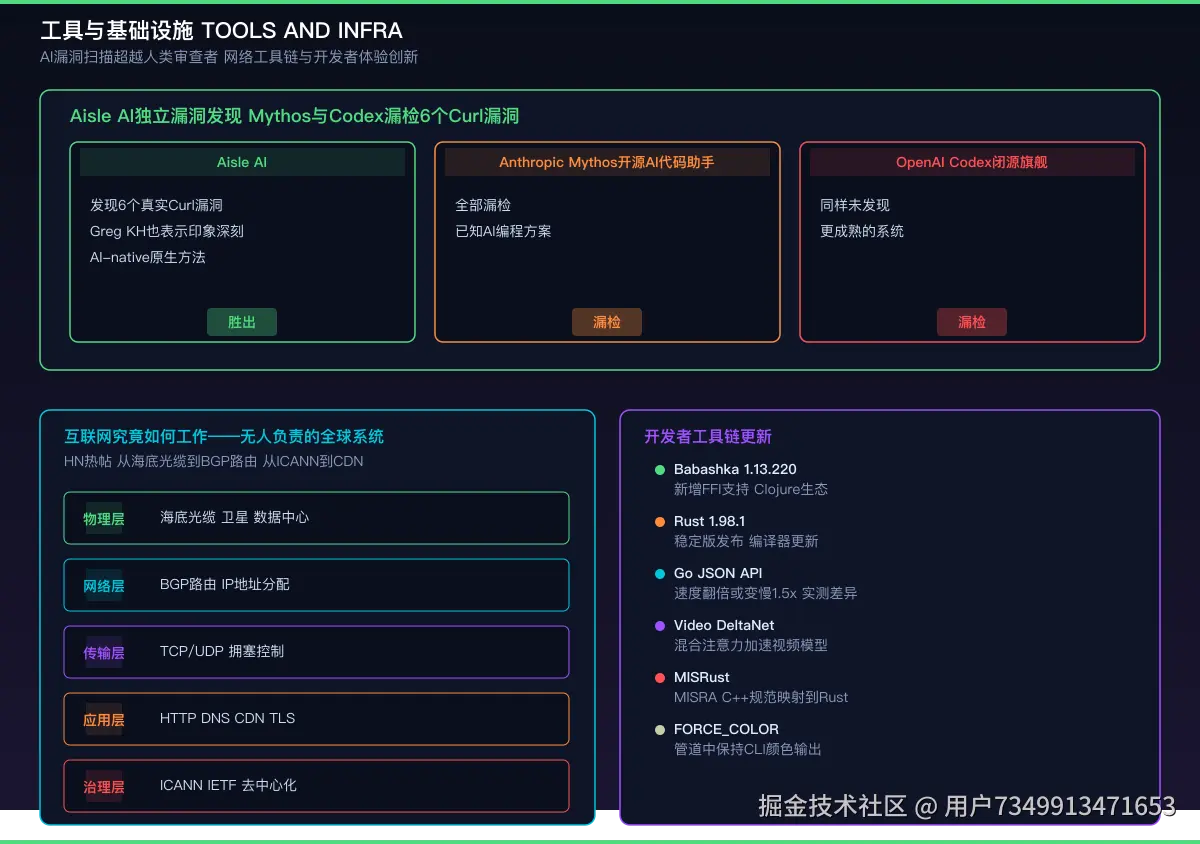Click the line 同样未发现
The height and width of the screenshot is (844, 1200).
(x=855, y=205)
